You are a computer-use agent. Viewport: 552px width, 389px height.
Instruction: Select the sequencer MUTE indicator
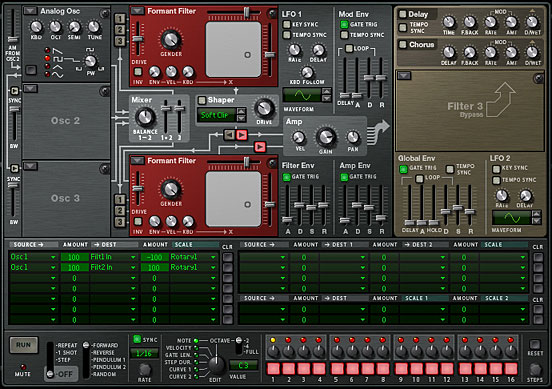[x=23, y=367]
